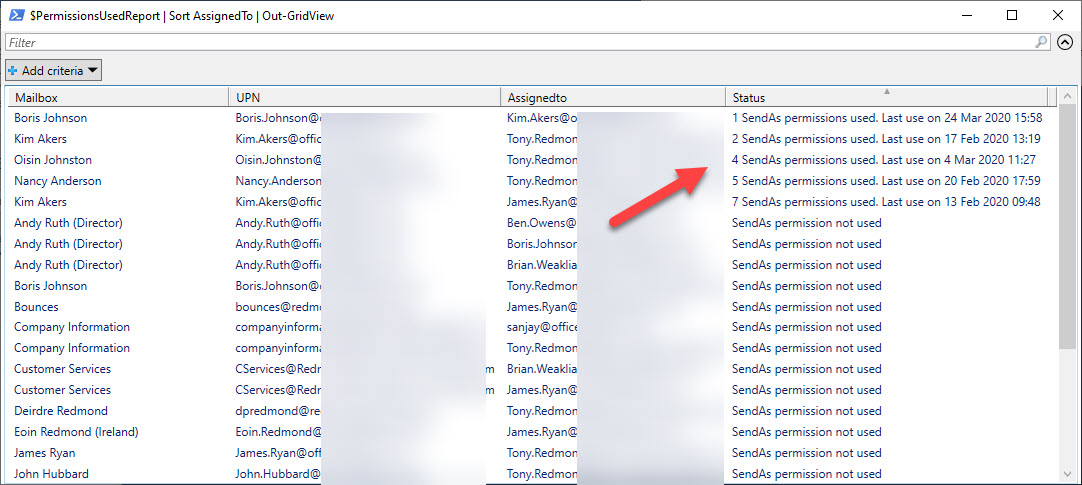Click the blue plus icon beside Add criteria

point(13,70)
